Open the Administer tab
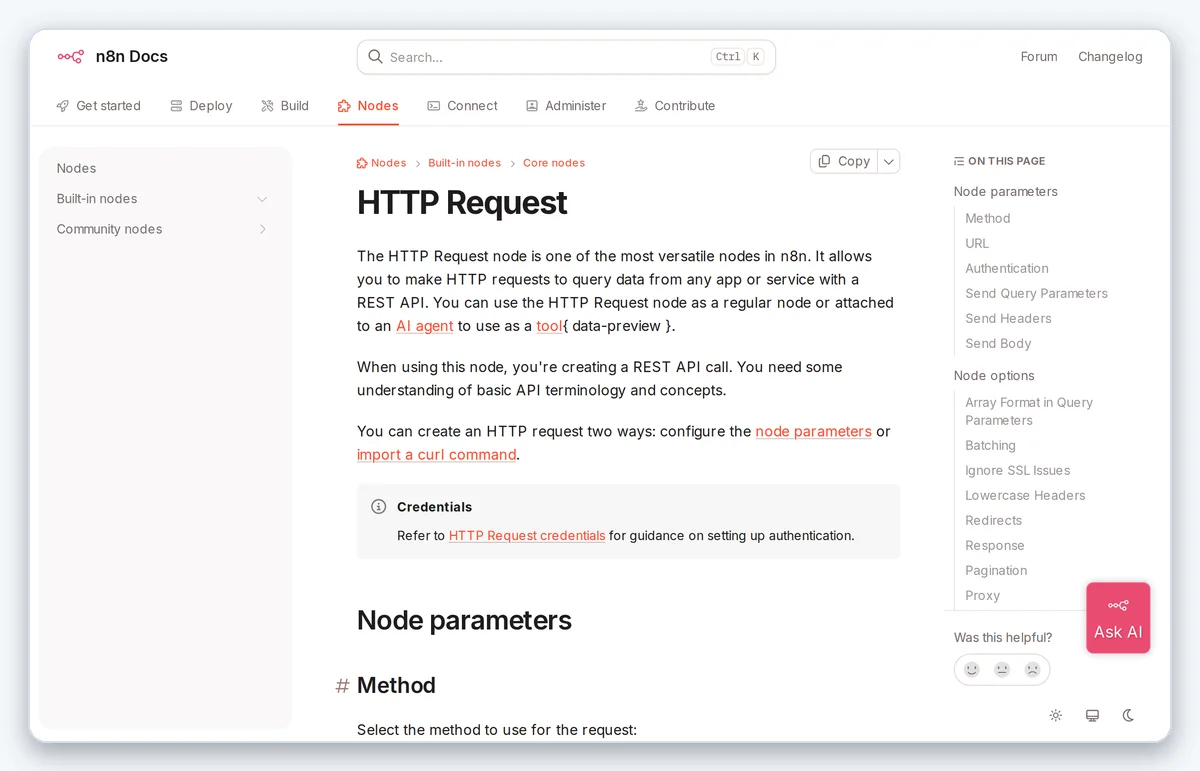The image size is (1200, 771). tap(566, 106)
